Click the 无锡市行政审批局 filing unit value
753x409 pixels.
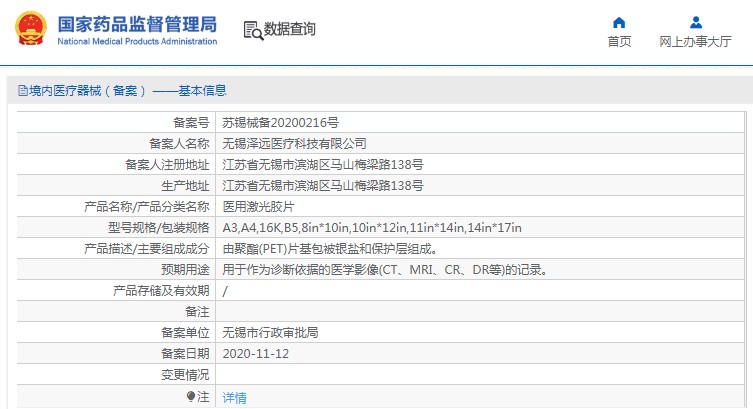(x=270, y=333)
